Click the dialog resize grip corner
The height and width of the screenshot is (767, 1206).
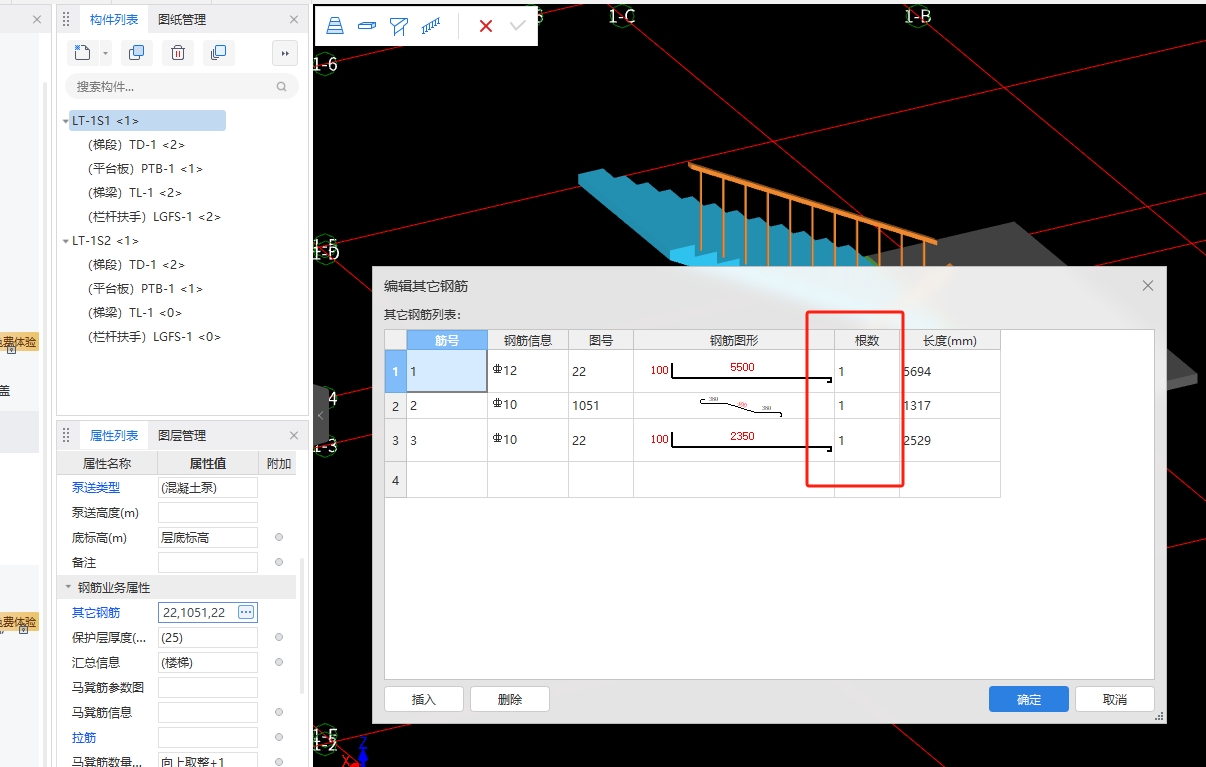pos(1160,717)
